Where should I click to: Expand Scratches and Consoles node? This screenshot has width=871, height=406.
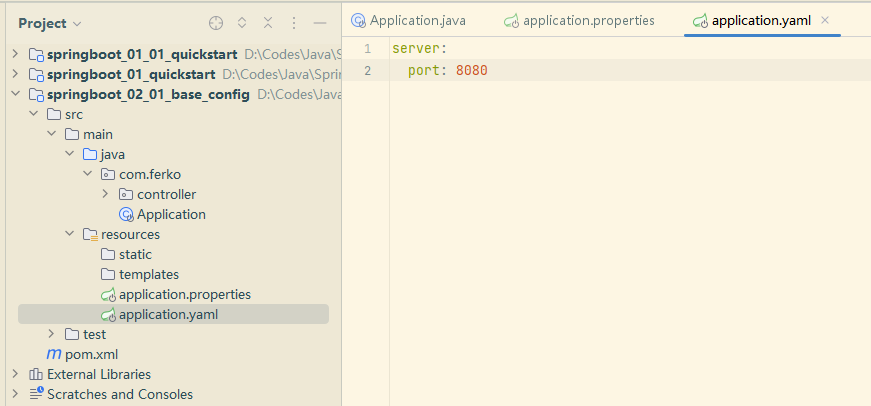tap(15, 394)
